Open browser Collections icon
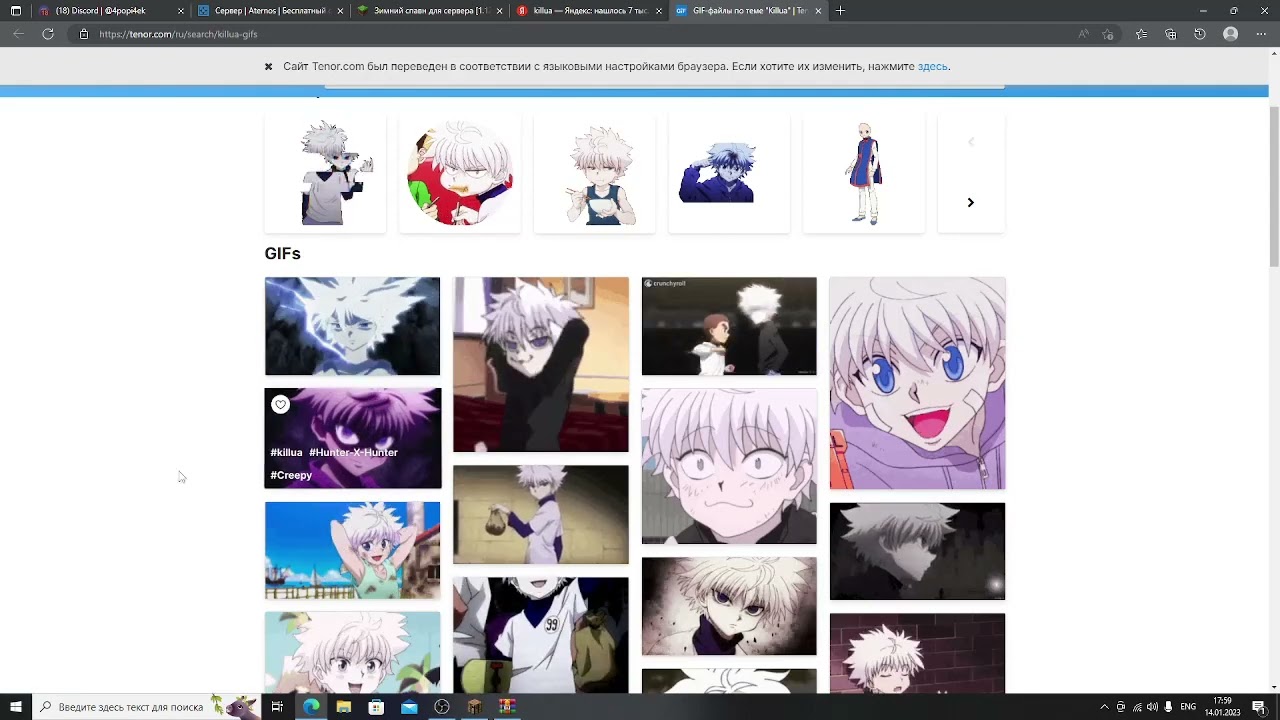This screenshot has width=1280, height=720. tap(1171, 34)
